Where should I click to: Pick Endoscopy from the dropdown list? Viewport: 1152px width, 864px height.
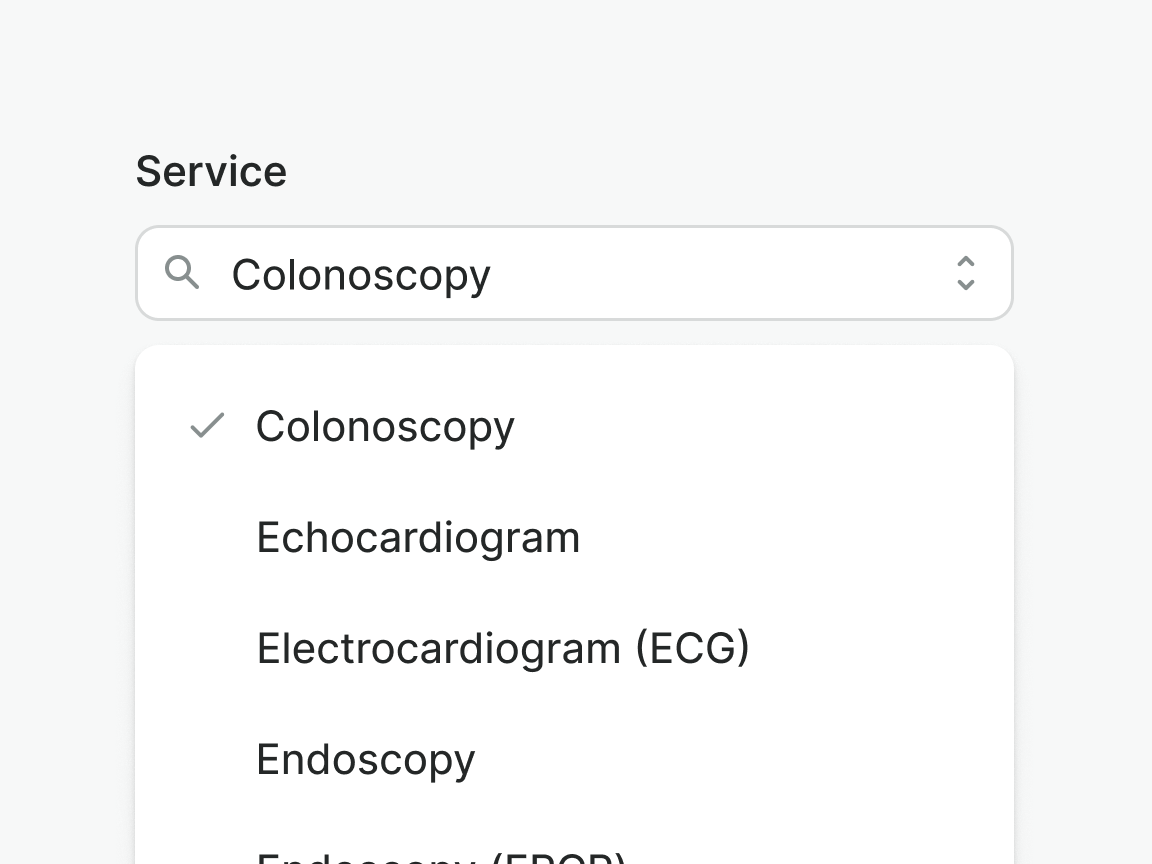[x=366, y=759]
